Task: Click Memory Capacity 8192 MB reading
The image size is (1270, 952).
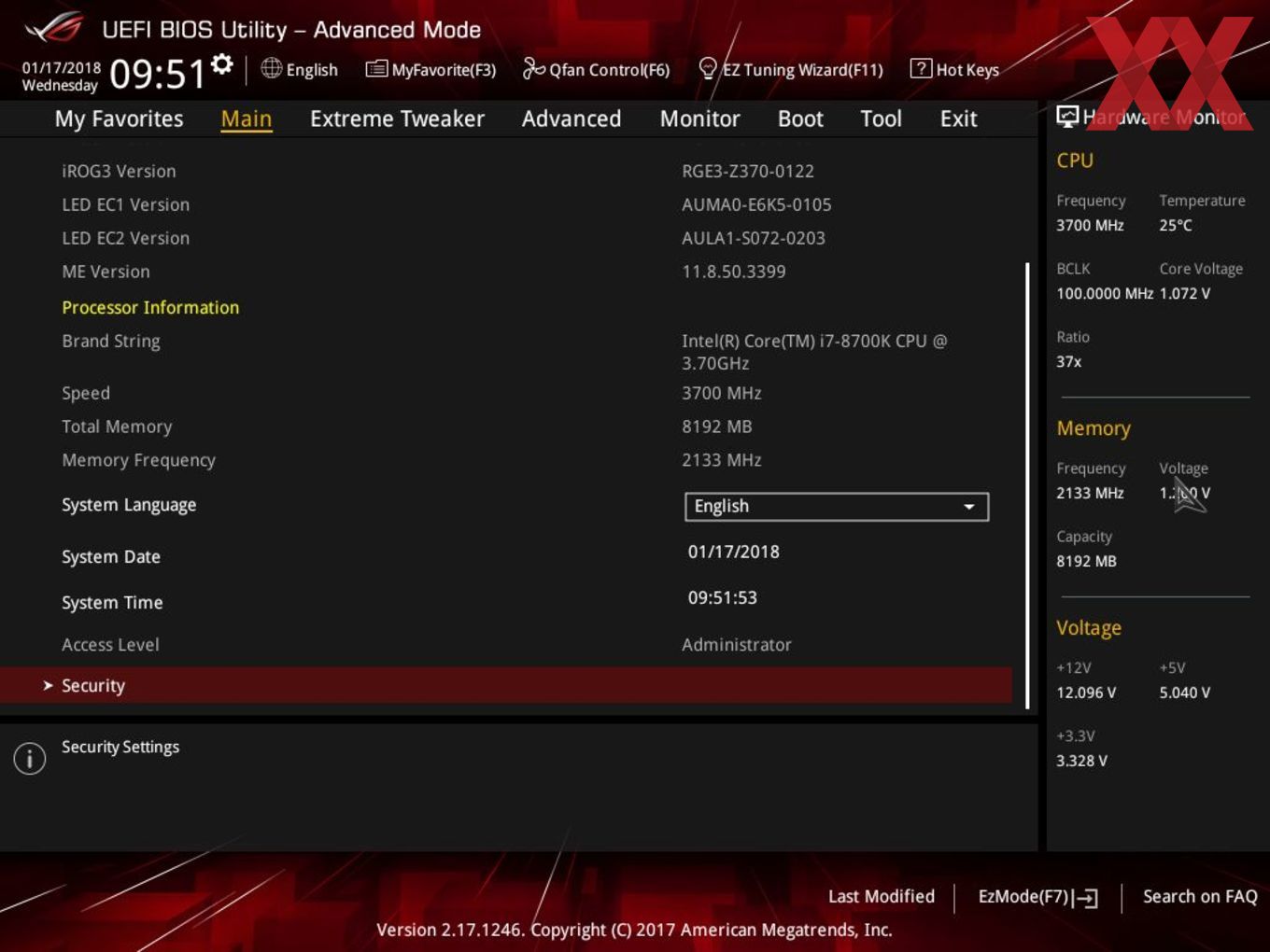Action: (1086, 561)
